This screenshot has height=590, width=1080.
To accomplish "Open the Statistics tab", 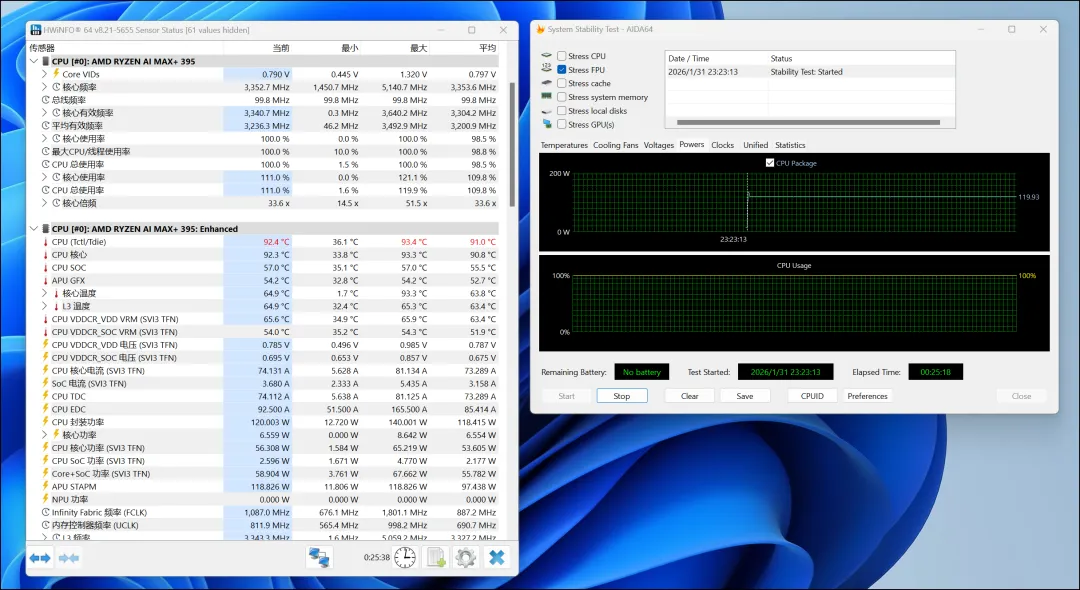I will point(790,145).
